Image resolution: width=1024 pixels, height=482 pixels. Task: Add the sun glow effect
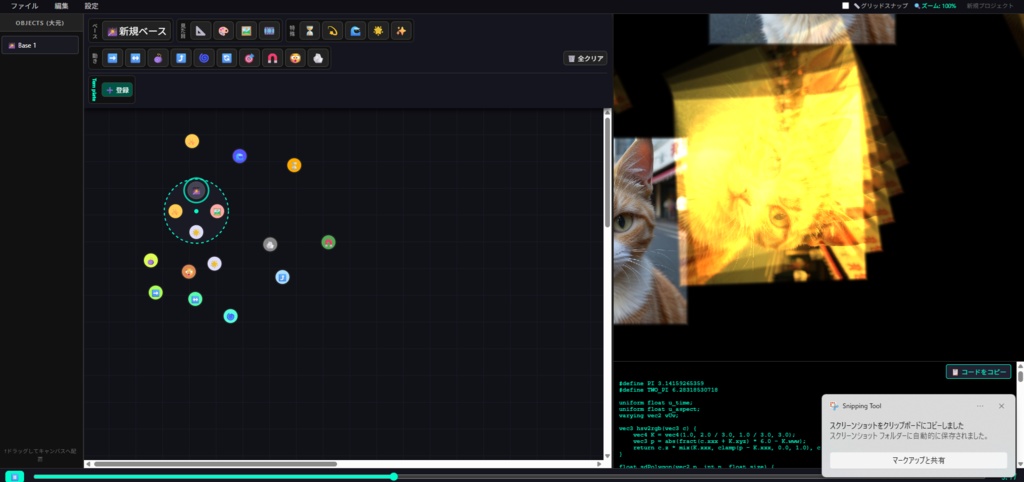tap(378, 31)
